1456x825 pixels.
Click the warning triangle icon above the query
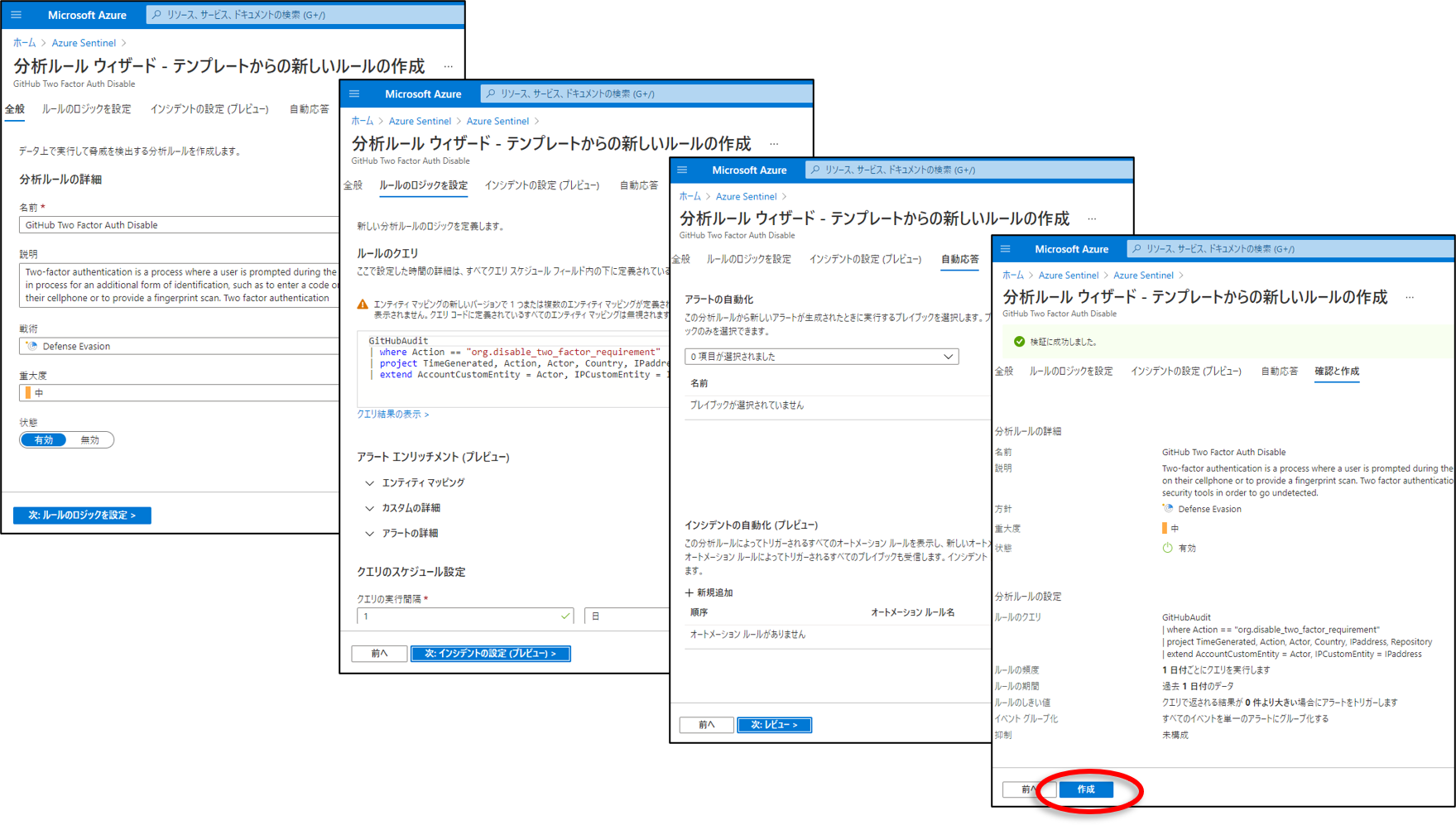coord(363,305)
